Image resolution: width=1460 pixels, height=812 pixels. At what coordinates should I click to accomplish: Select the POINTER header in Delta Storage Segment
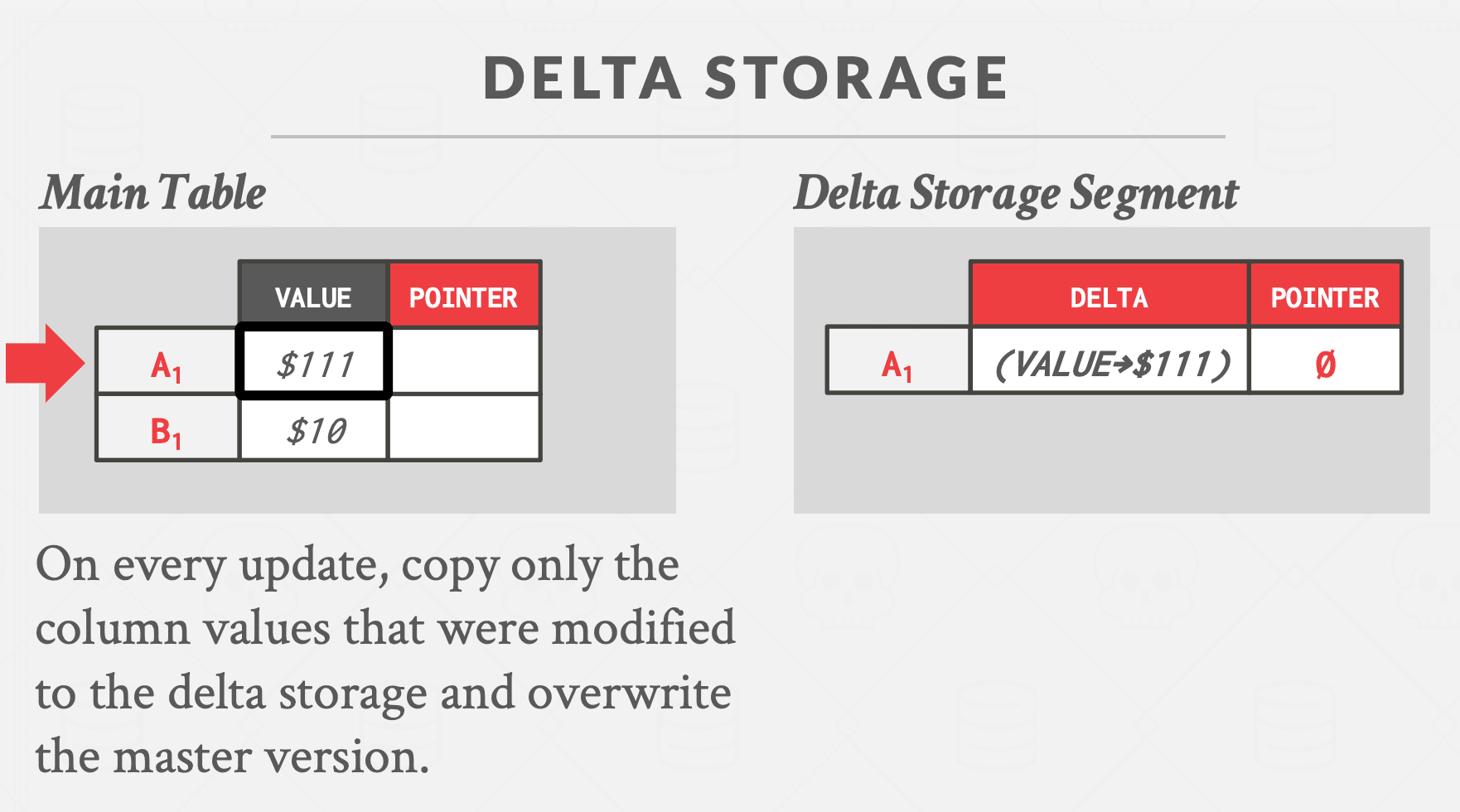tap(1324, 297)
